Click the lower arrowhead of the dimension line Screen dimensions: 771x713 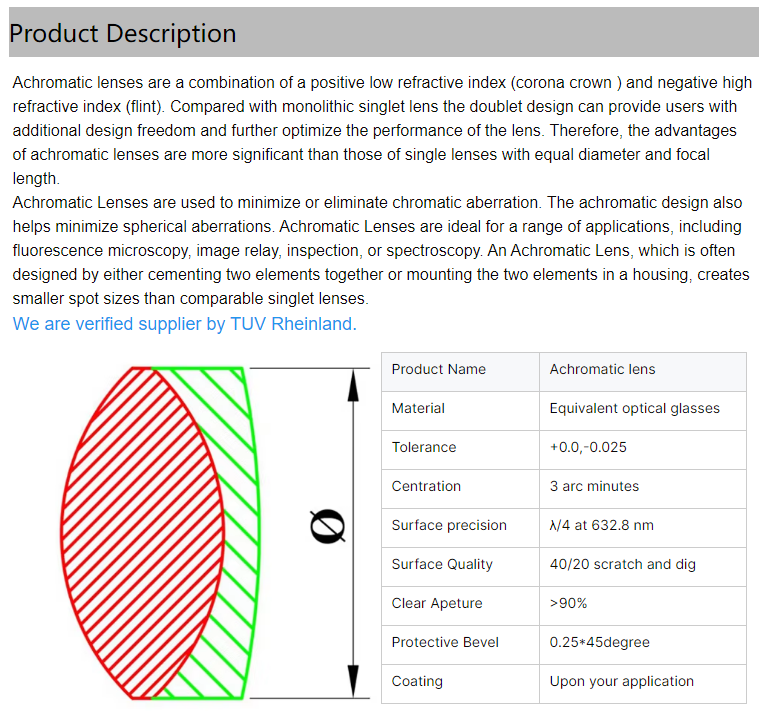click(353, 682)
